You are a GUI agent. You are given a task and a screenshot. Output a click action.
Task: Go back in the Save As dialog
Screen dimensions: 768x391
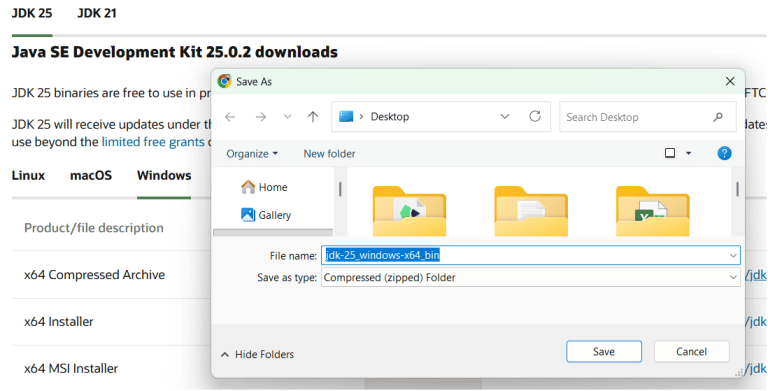230,117
